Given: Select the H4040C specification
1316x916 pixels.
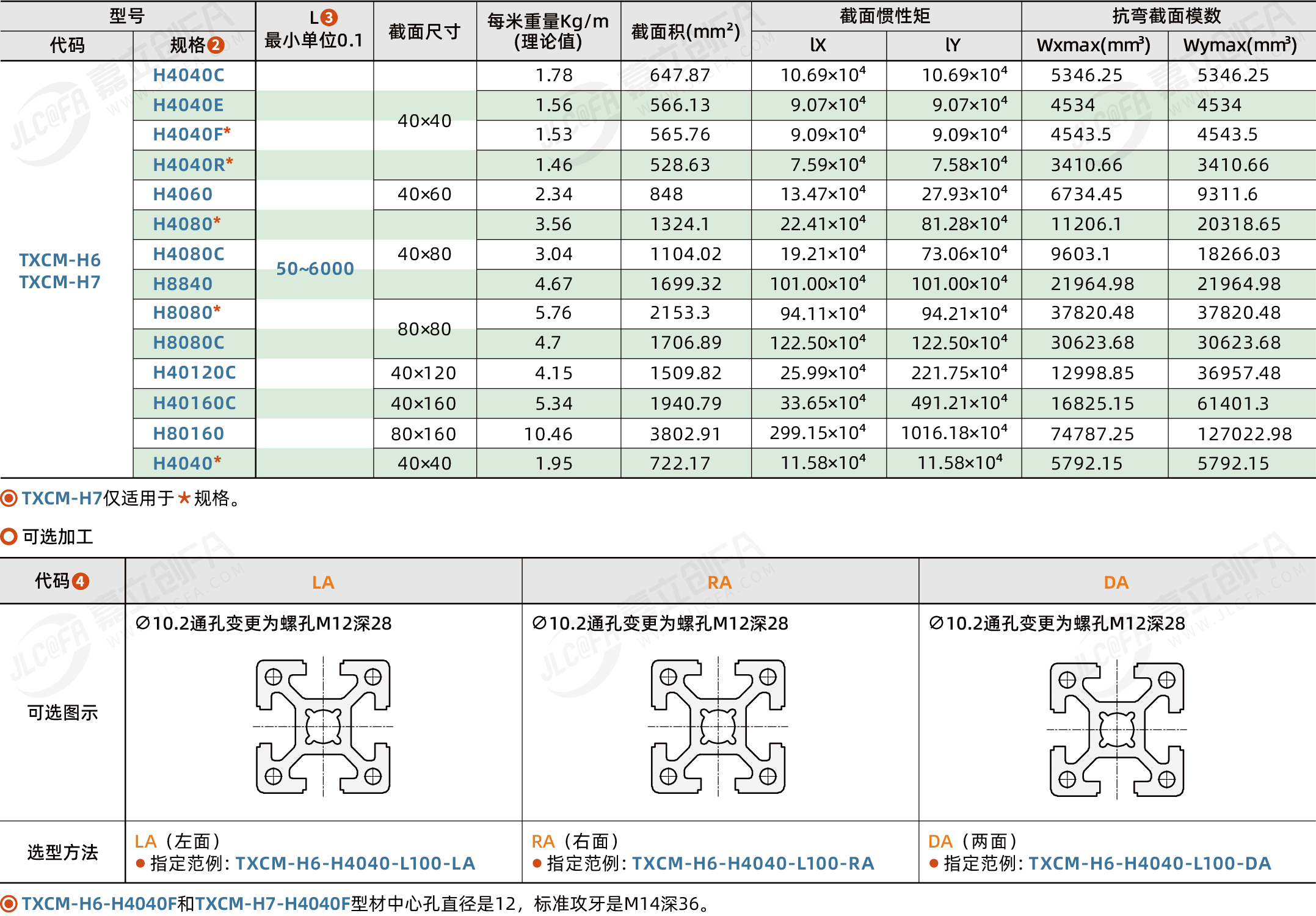Looking at the screenshot, I should pos(189,75).
